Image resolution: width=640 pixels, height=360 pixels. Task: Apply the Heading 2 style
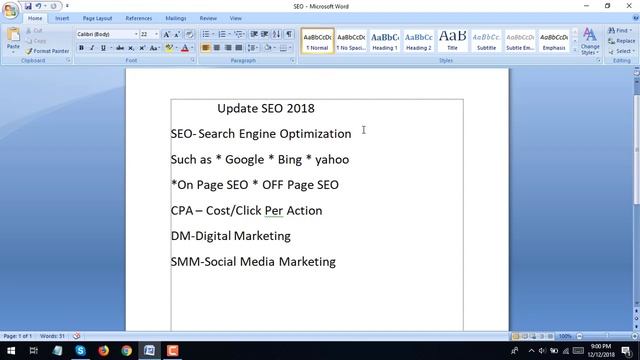(419, 40)
